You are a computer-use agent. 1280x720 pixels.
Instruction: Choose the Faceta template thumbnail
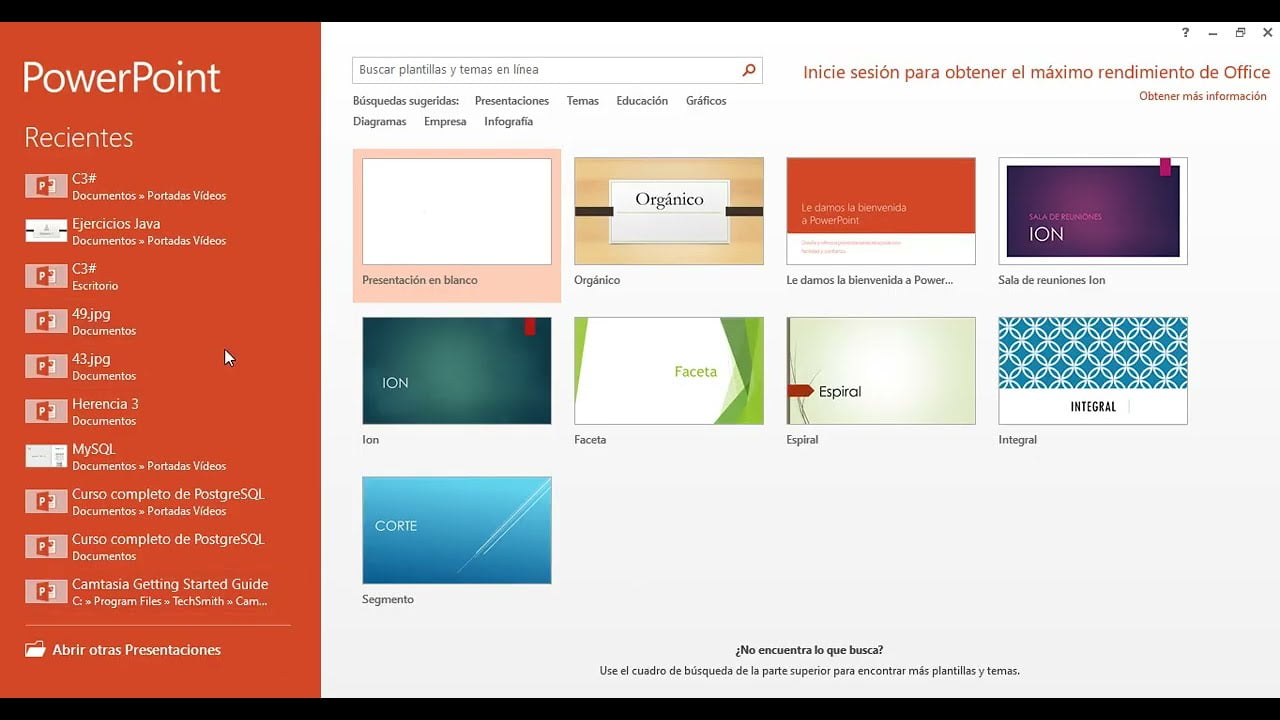coord(669,371)
